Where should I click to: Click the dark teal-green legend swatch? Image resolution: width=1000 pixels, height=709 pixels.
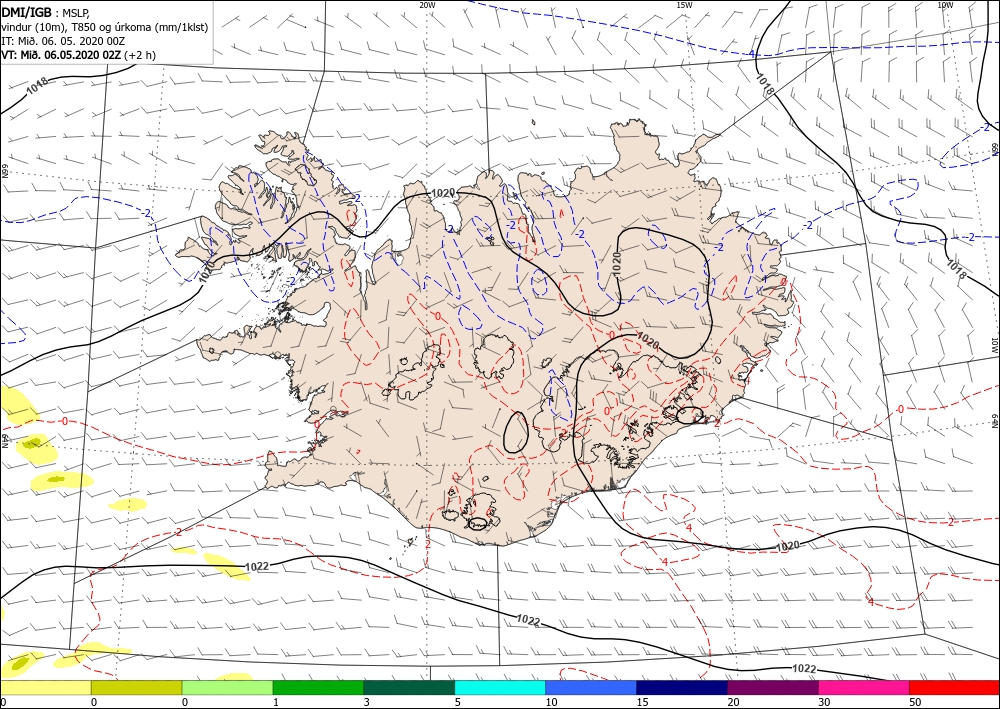tap(409, 687)
